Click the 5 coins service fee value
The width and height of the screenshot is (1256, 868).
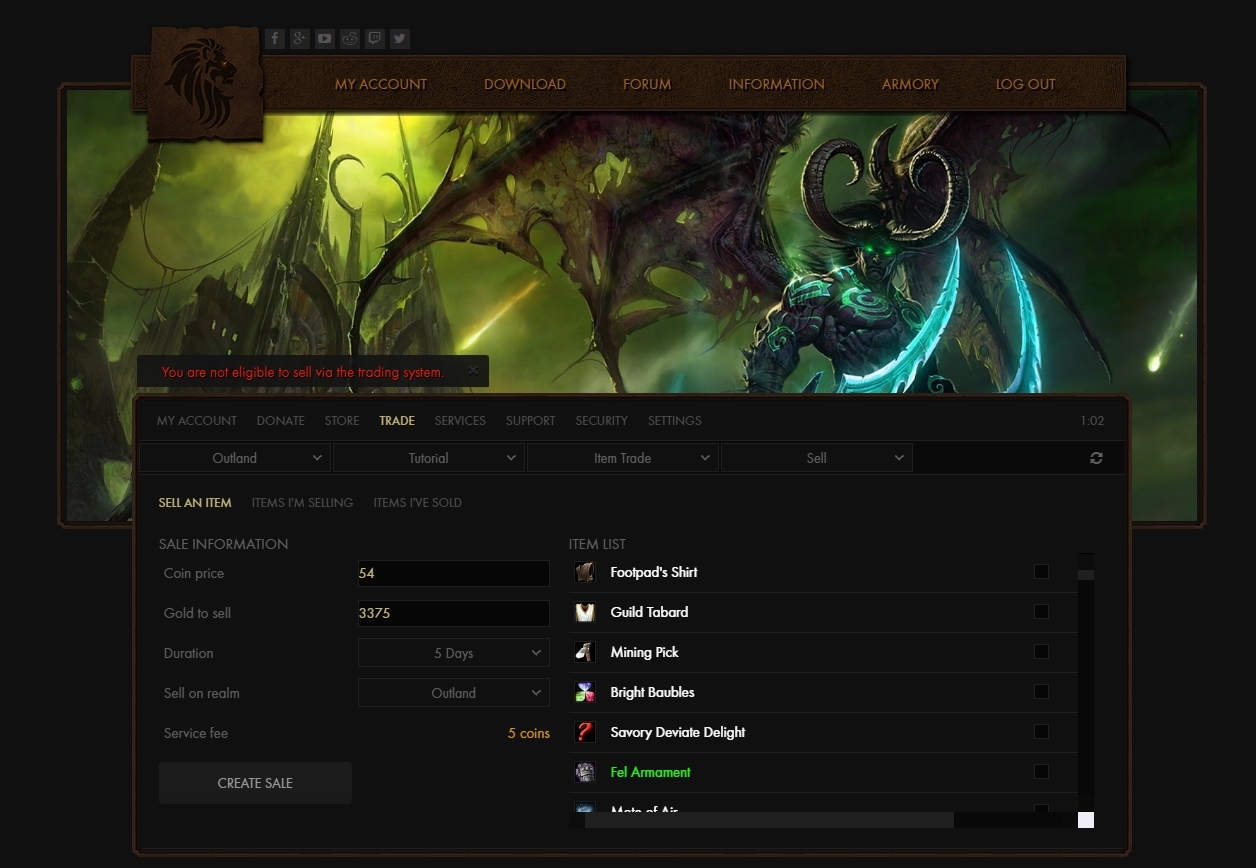(x=529, y=733)
